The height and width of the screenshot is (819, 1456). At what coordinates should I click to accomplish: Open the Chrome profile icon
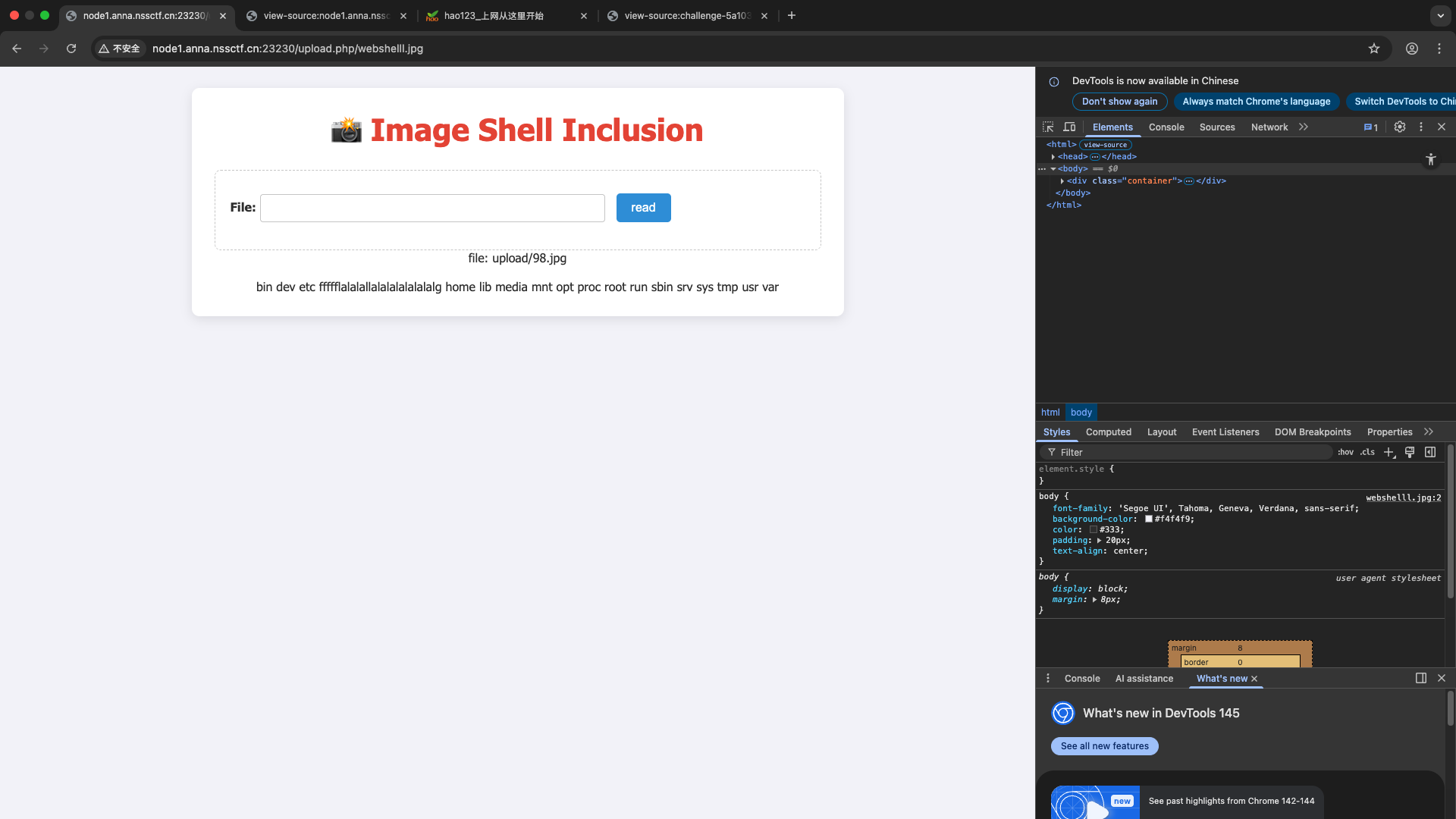click(1412, 49)
